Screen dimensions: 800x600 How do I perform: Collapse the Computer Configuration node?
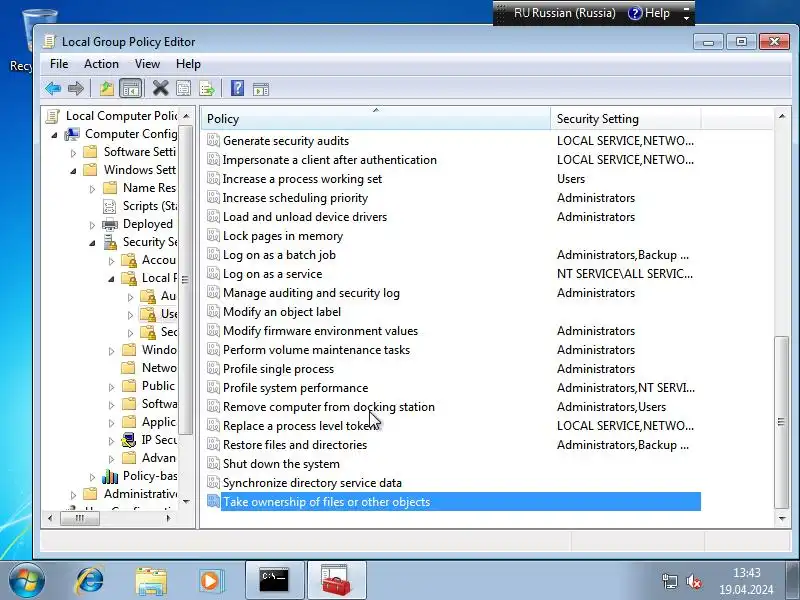point(55,135)
